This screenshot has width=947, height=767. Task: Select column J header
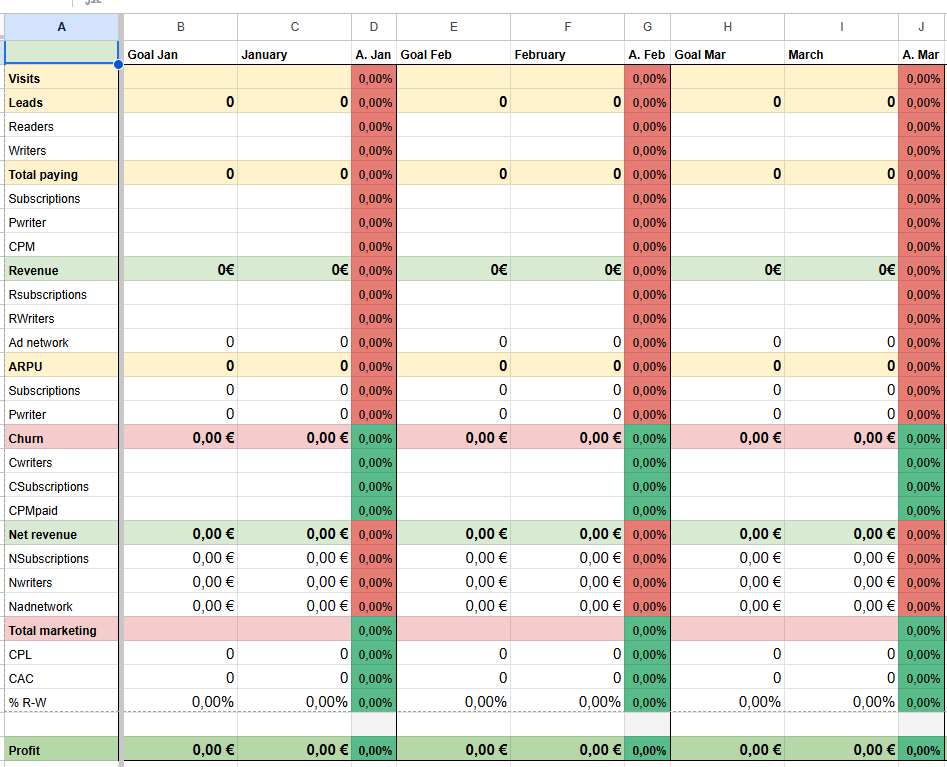(921, 27)
